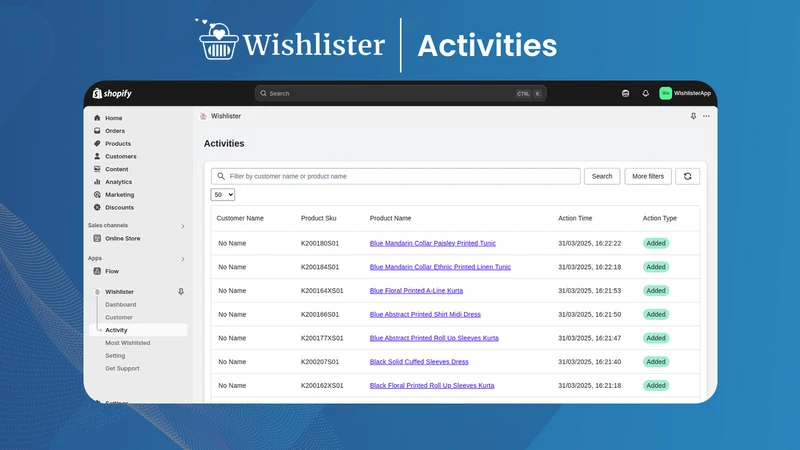Open Black Solid Cuffed Sleeves Dress link
Image resolution: width=800 pixels, height=450 pixels.
pos(419,362)
